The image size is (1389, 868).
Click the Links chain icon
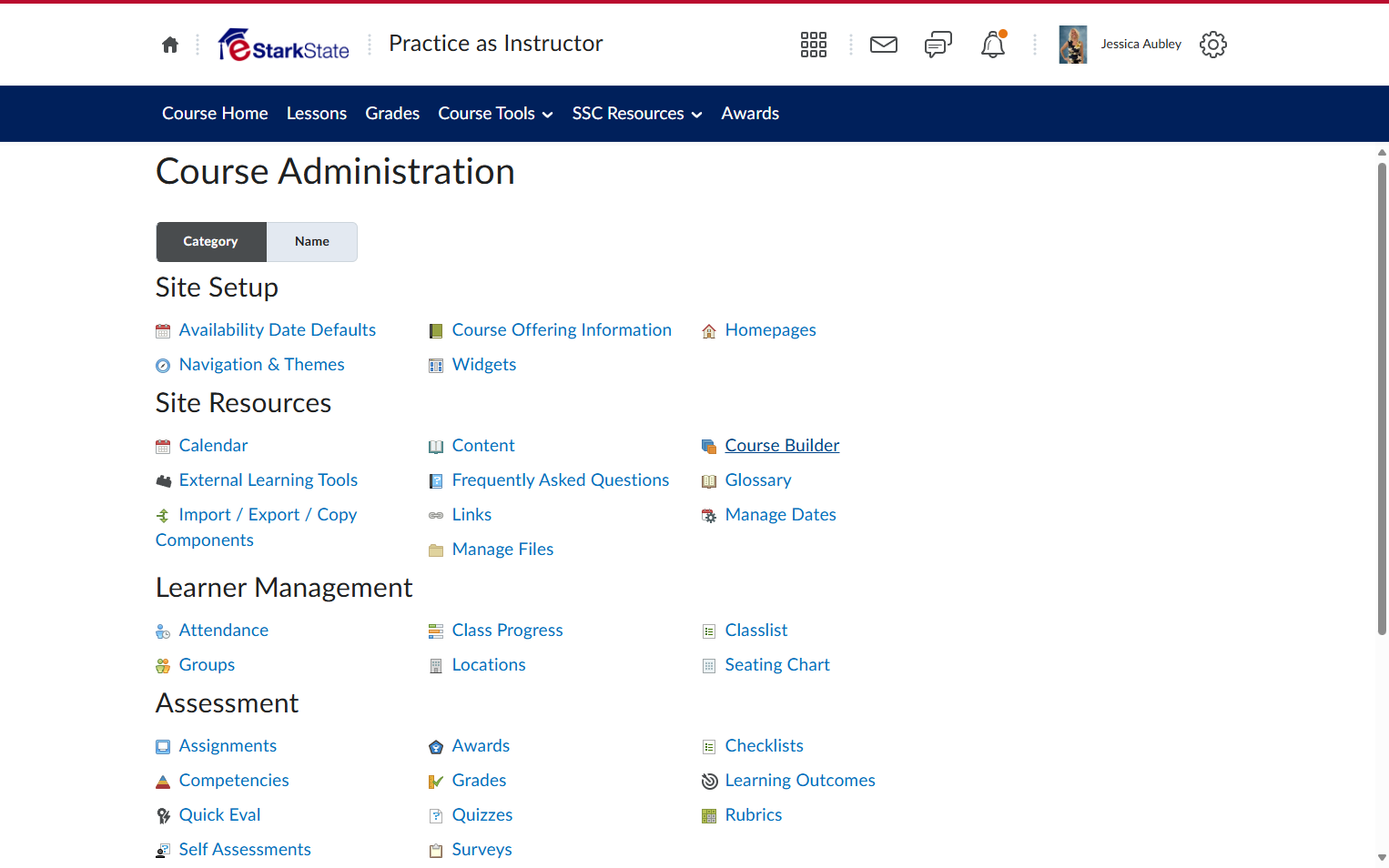pyautogui.click(x=436, y=516)
